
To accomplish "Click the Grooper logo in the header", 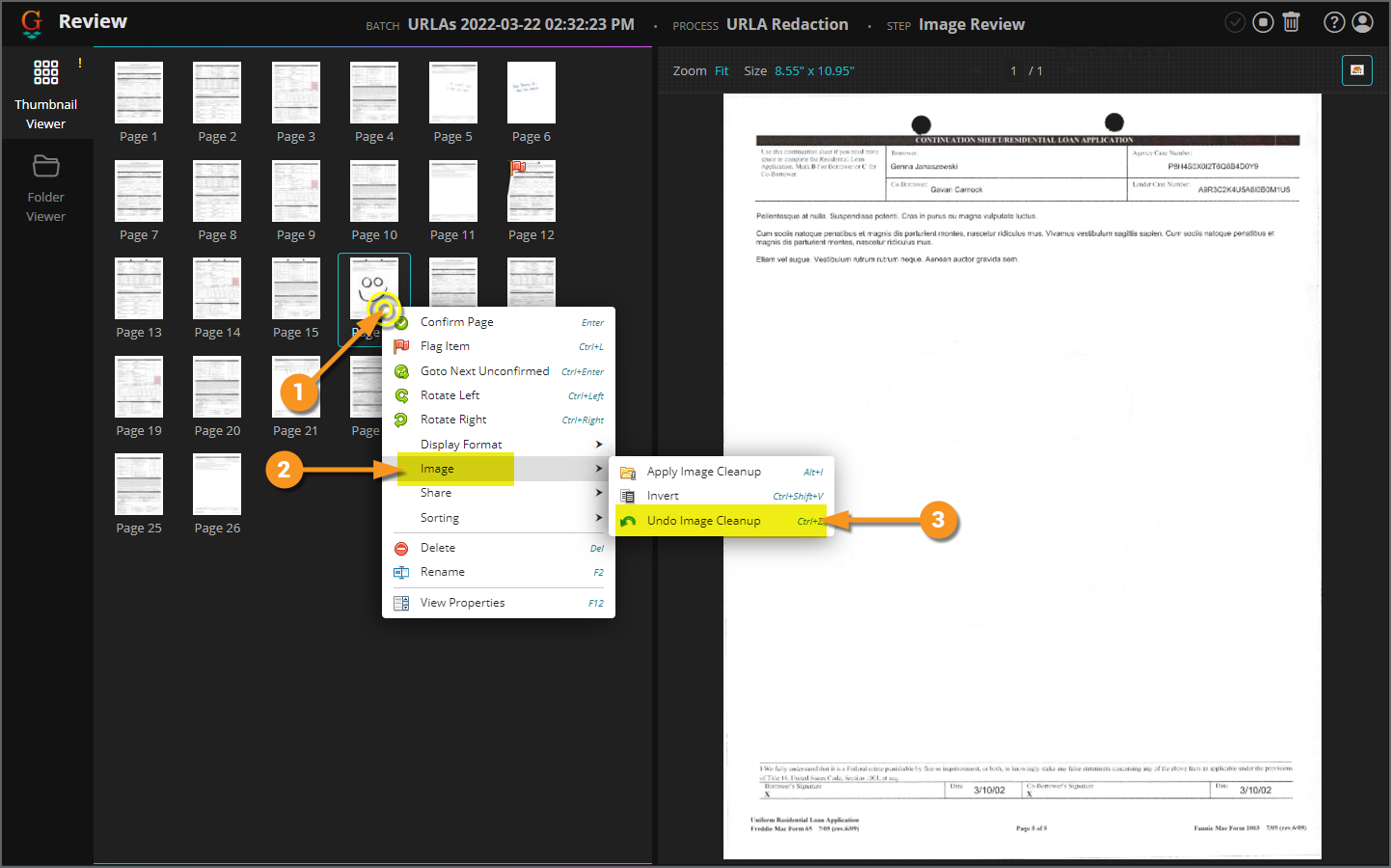I will click(32, 23).
